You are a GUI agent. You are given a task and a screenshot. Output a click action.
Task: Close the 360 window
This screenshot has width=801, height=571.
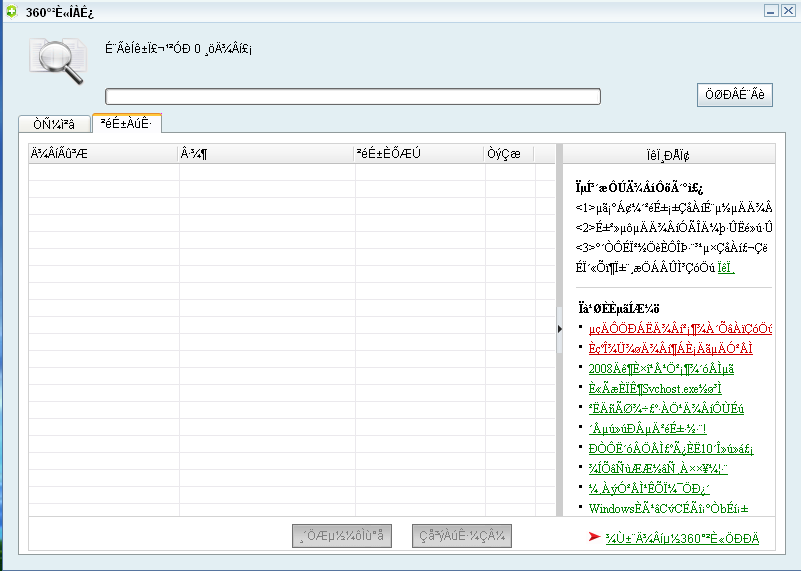click(788, 11)
